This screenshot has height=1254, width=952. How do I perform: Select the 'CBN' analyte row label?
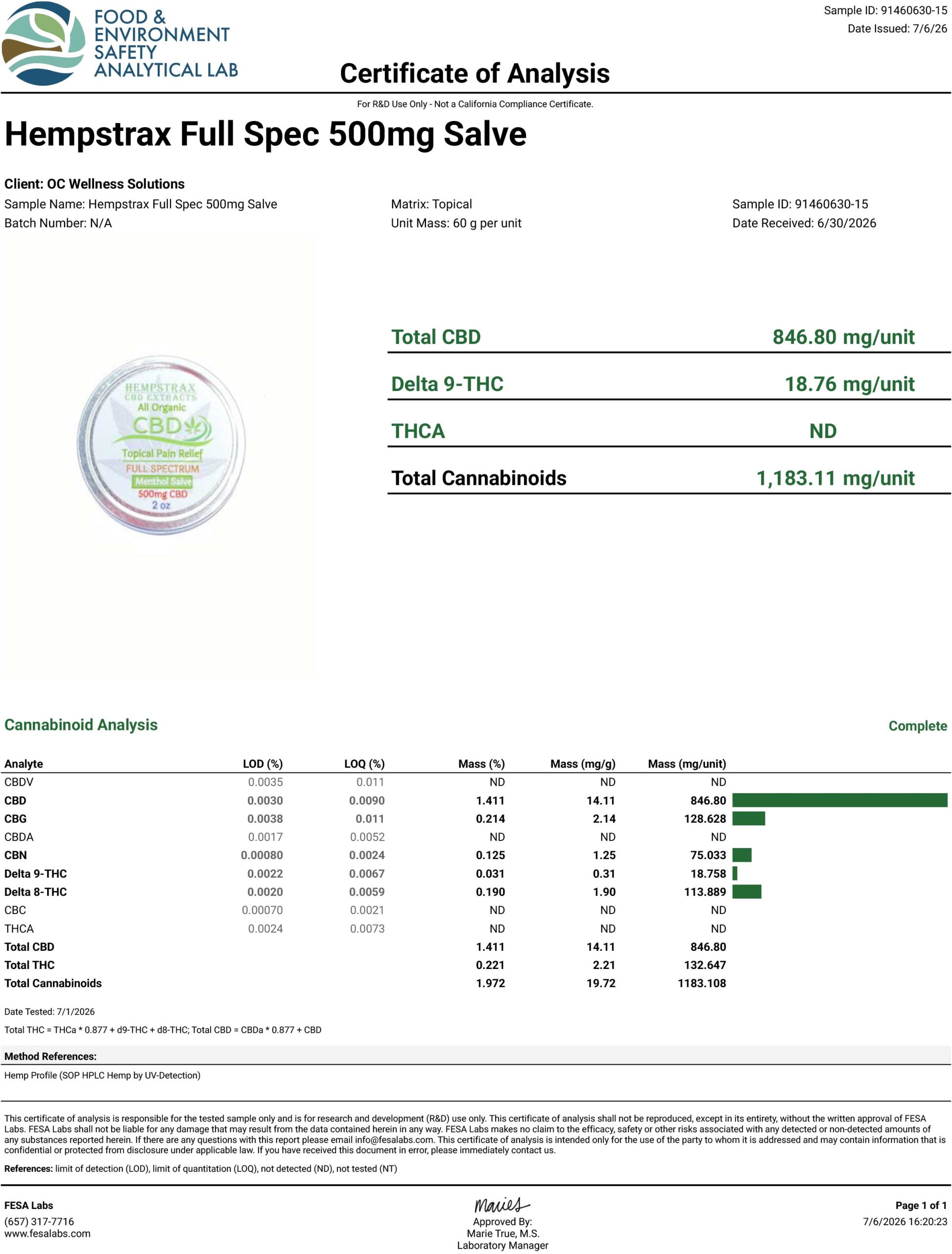[15, 855]
